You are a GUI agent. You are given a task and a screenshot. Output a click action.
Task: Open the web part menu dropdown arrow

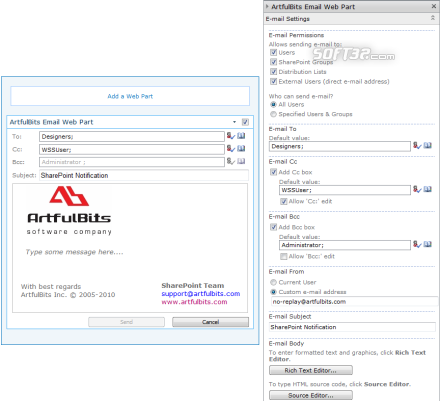pyautogui.click(x=234, y=122)
